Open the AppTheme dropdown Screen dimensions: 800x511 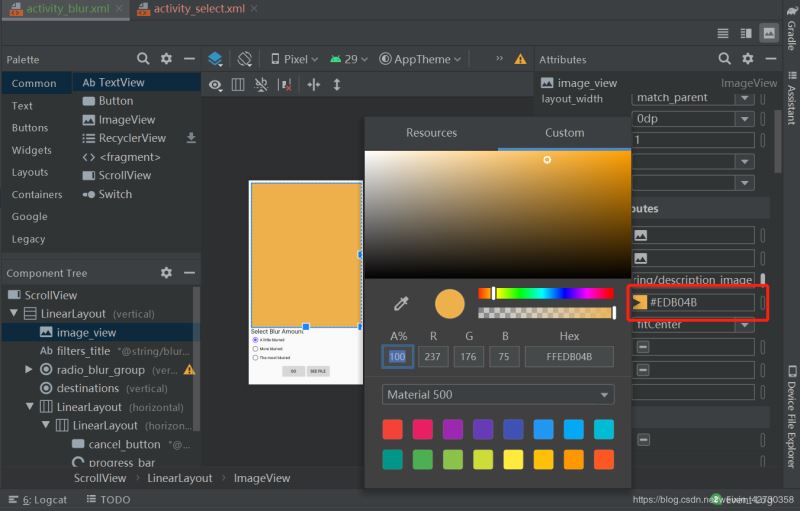coord(420,59)
